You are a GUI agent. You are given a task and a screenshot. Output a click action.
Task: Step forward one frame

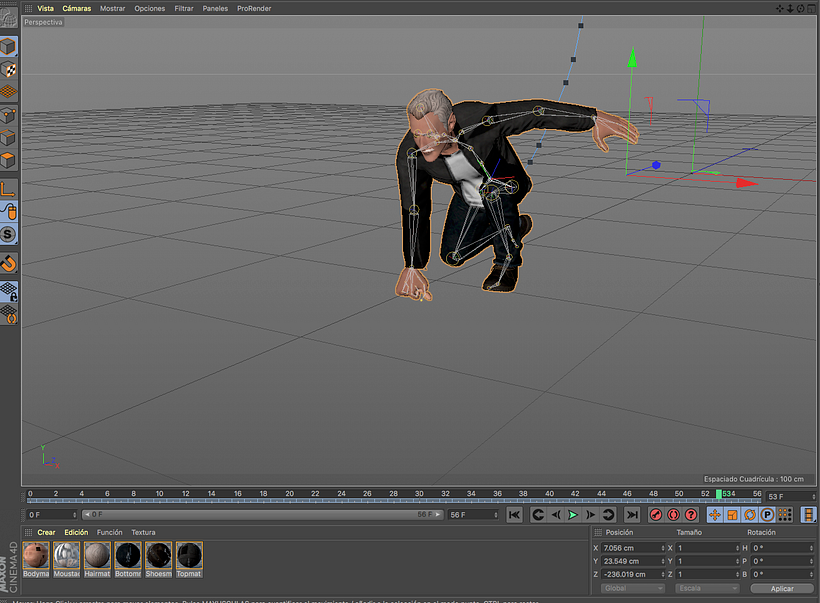click(590, 515)
